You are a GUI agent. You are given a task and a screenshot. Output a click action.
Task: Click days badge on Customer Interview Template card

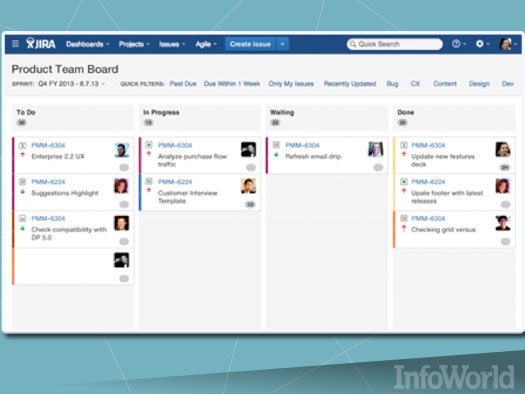(250, 204)
